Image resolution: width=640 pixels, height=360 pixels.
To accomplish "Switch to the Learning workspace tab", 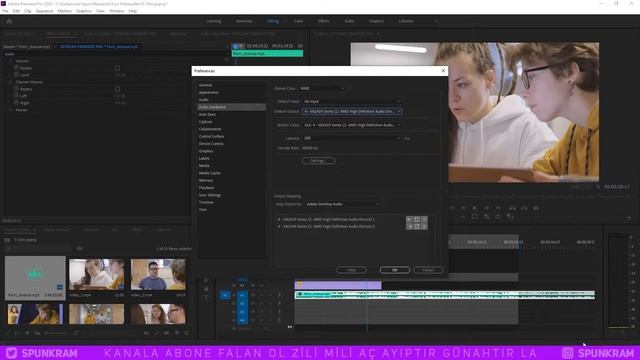I will click(x=213, y=21).
